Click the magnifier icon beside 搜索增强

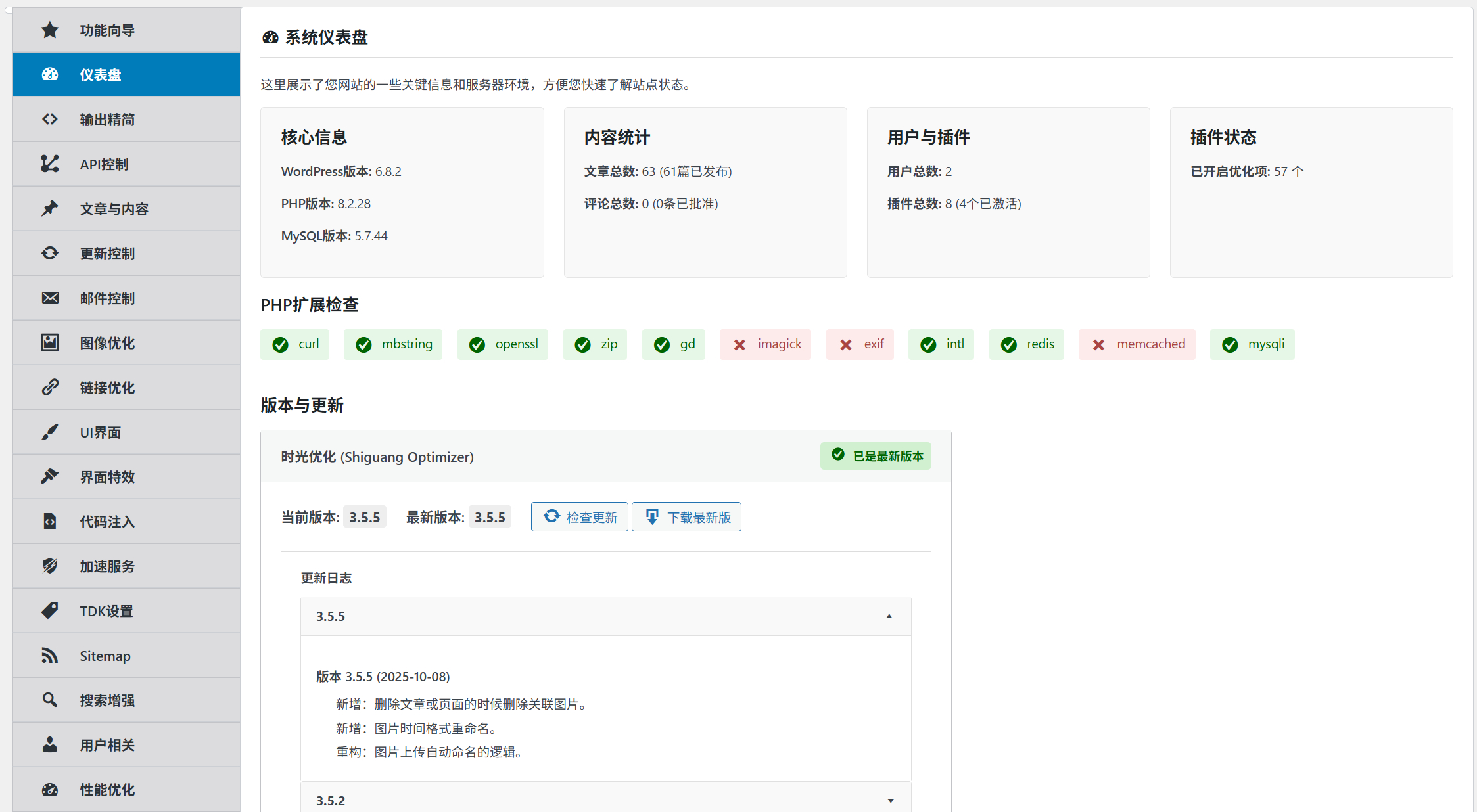pyautogui.click(x=50, y=700)
